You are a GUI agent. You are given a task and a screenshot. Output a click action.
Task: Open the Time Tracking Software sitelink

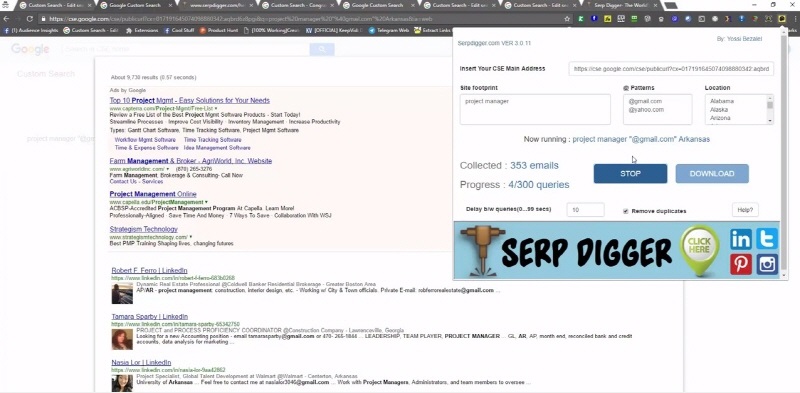pyautogui.click(x=213, y=140)
